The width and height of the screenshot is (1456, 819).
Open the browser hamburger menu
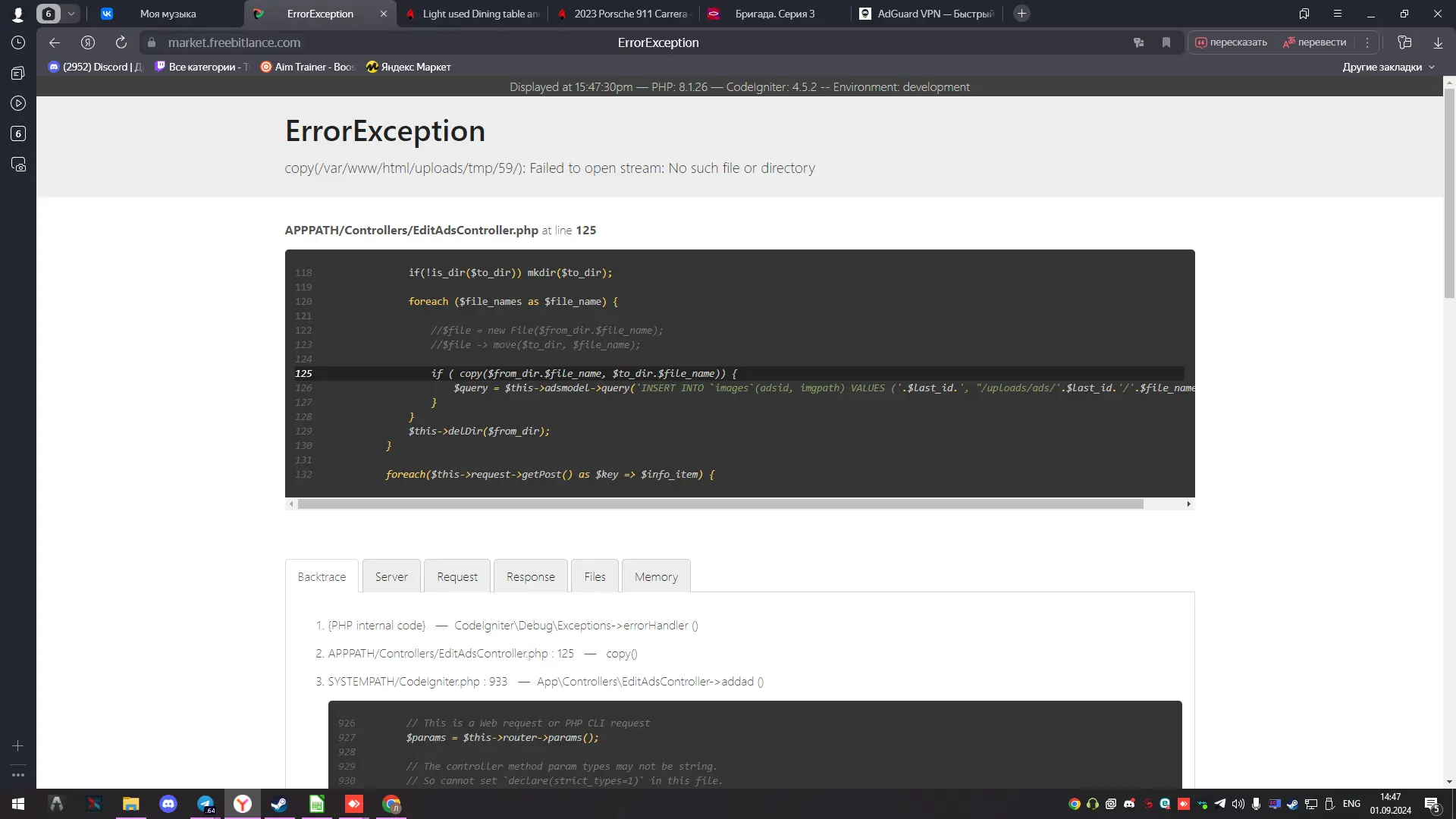coord(1338,14)
